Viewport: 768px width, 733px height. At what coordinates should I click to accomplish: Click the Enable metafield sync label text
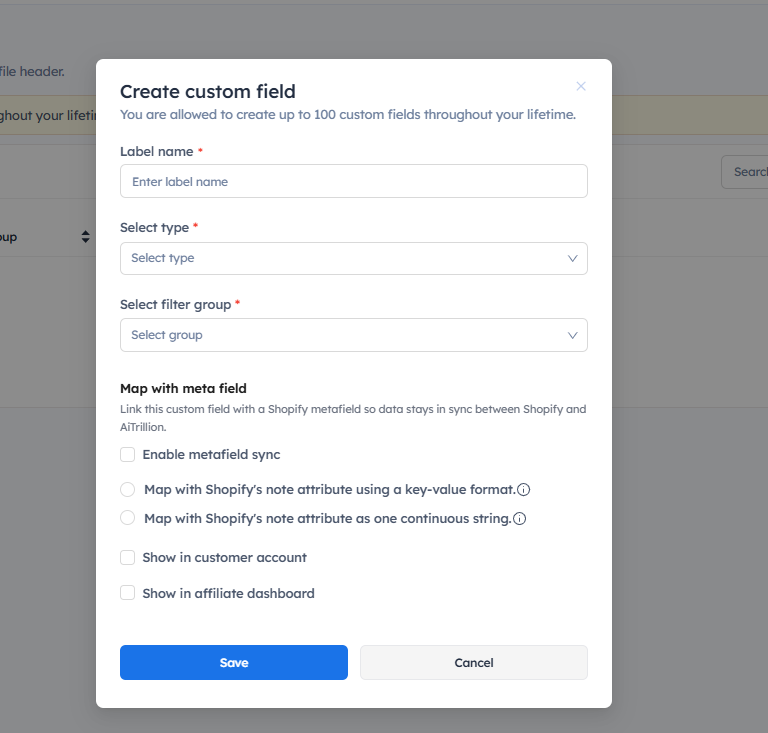click(x=211, y=455)
